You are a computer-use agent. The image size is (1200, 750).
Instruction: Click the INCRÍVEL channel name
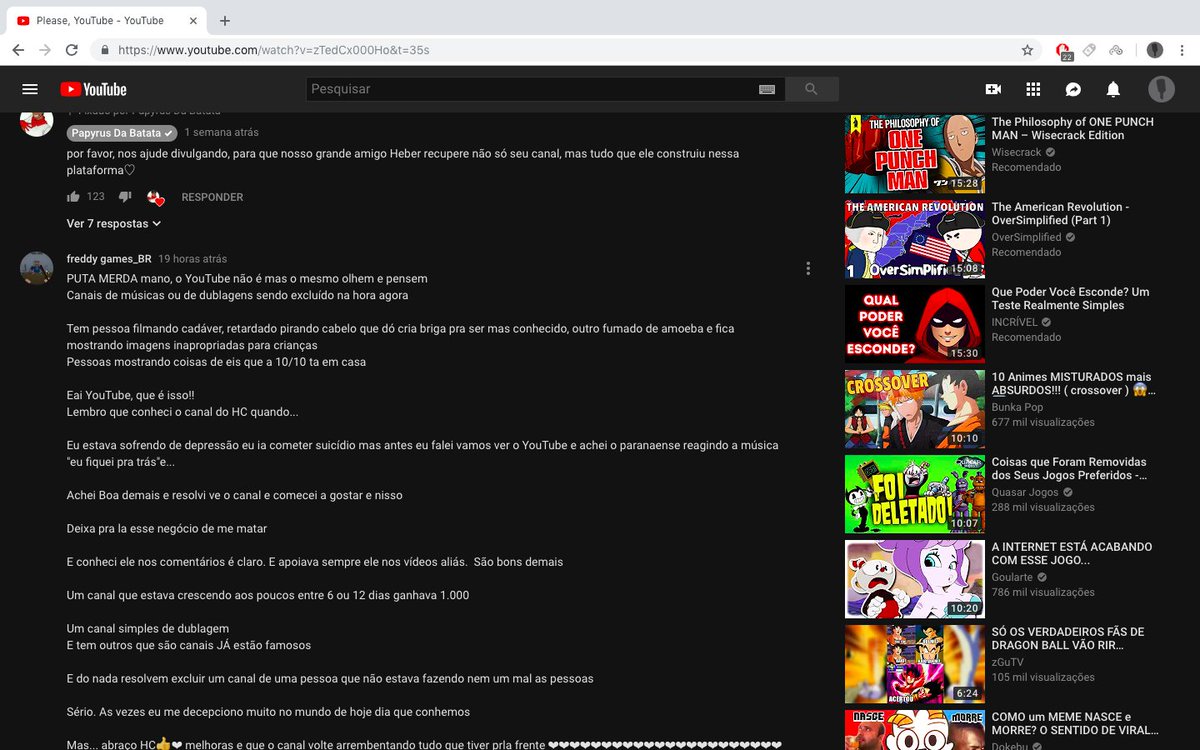coord(1014,322)
